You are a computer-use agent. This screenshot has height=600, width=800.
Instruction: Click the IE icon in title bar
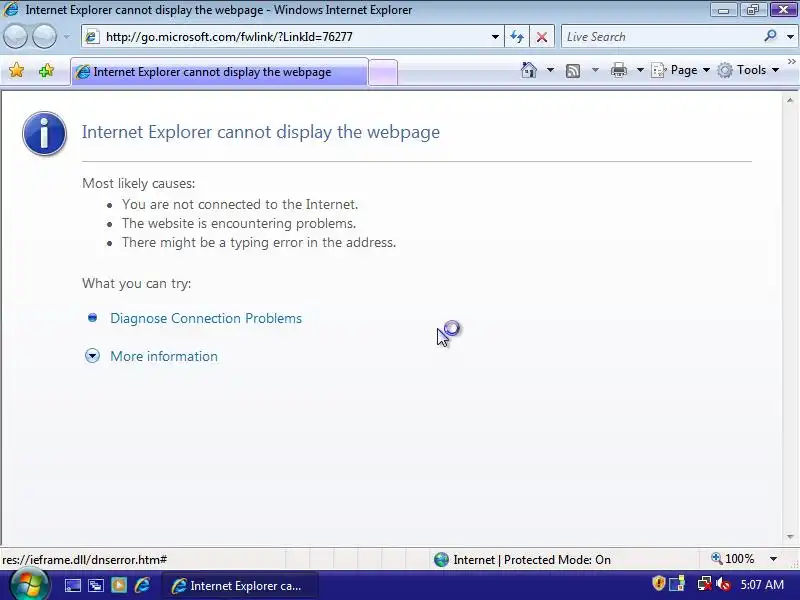pyautogui.click(x=11, y=10)
